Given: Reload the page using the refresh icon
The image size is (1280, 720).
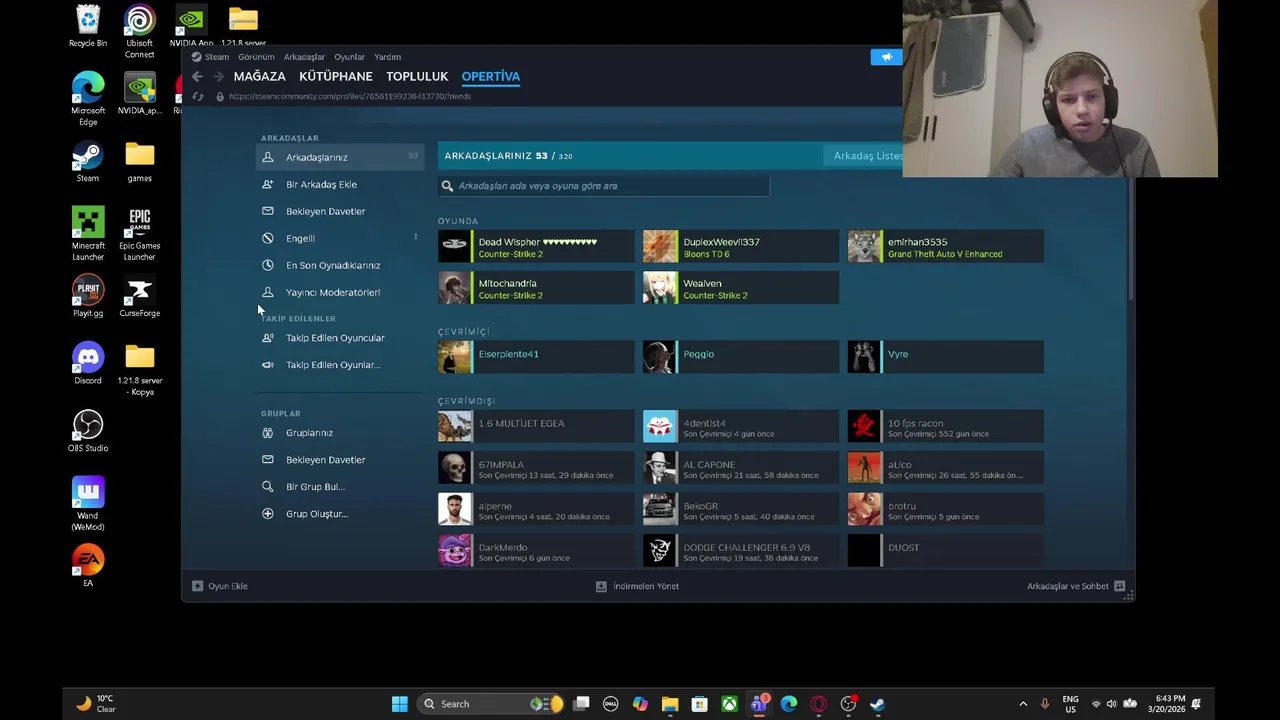Looking at the screenshot, I should coord(197,97).
